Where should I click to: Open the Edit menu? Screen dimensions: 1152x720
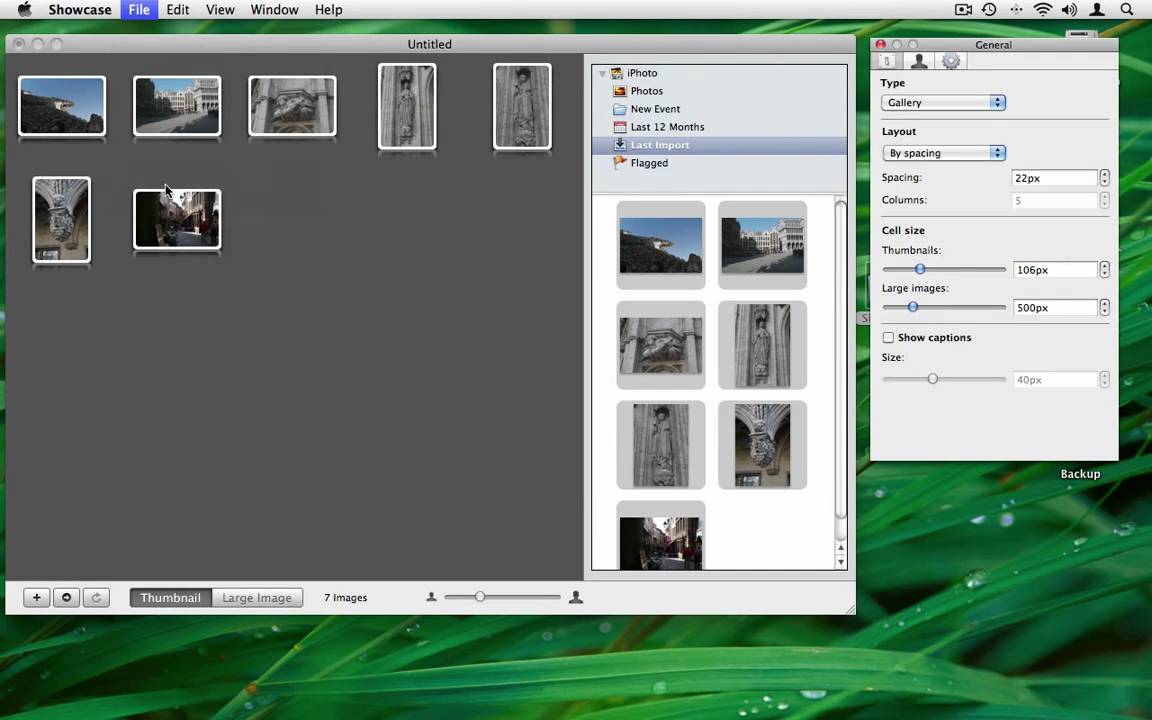coord(178,10)
